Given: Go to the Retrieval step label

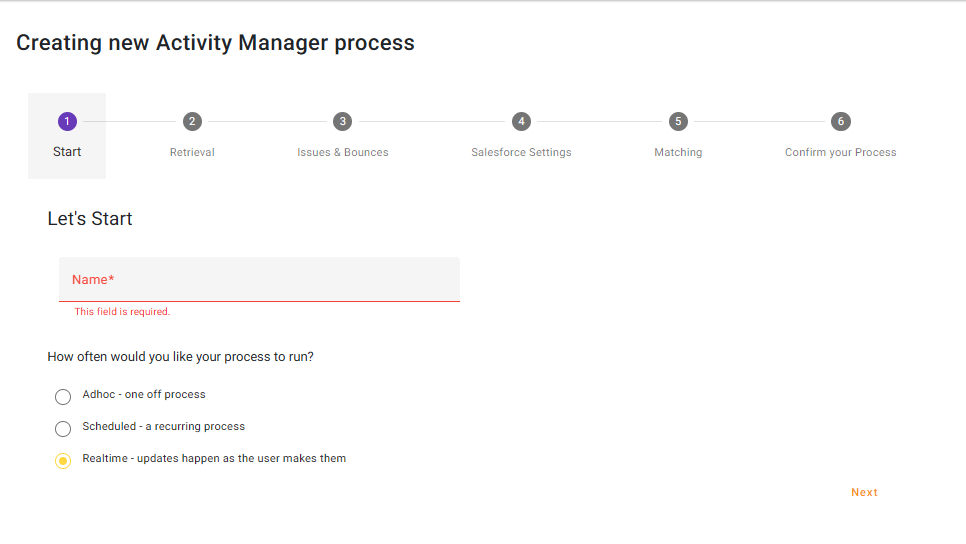Looking at the screenshot, I should pyautogui.click(x=192, y=153).
